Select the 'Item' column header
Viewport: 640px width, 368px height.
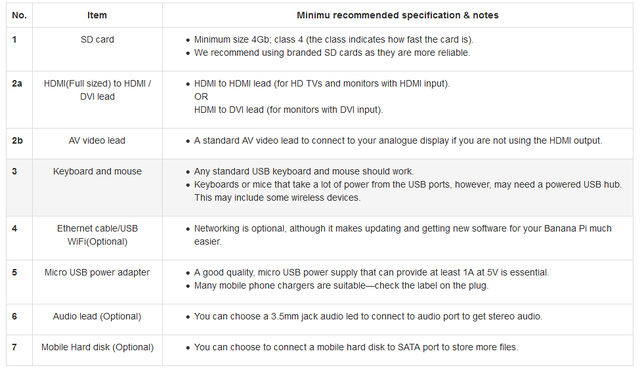[97, 16]
